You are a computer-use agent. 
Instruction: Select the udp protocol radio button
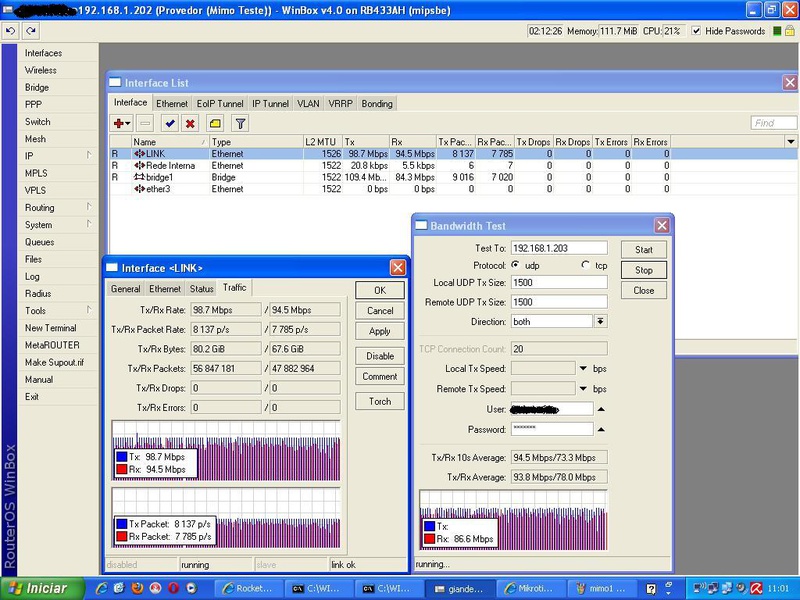pyautogui.click(x=516, y=265)
